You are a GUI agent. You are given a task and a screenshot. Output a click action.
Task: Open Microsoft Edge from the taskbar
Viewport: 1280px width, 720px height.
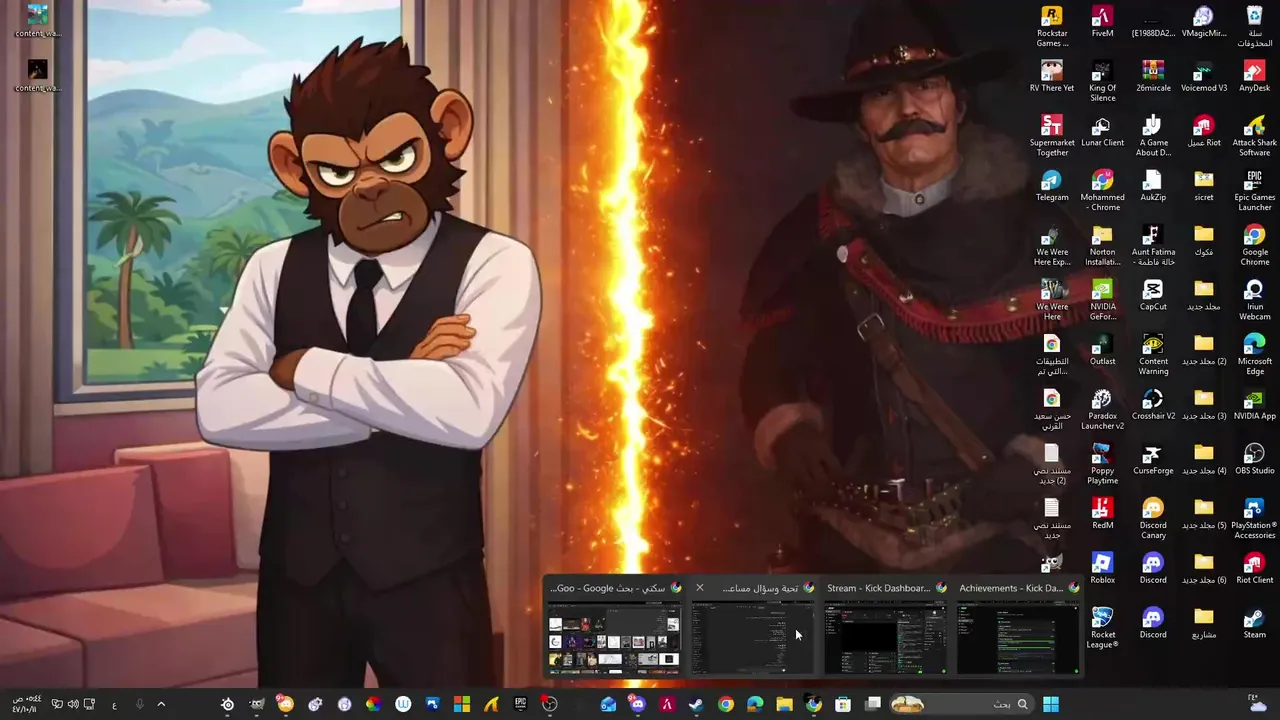click(x=755, y=704)
